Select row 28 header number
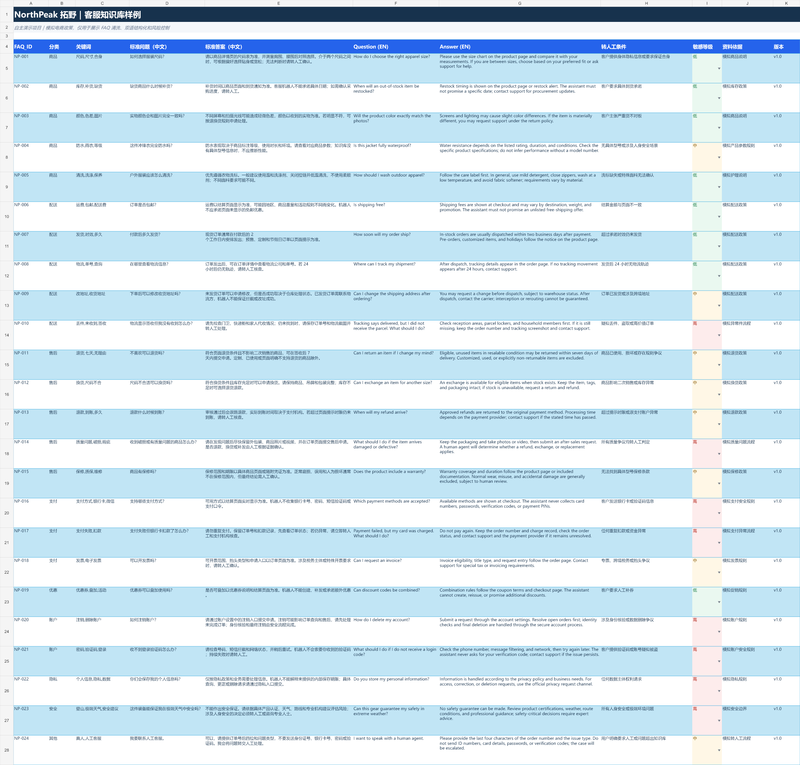Screen dimensions: 800x765 7,750
